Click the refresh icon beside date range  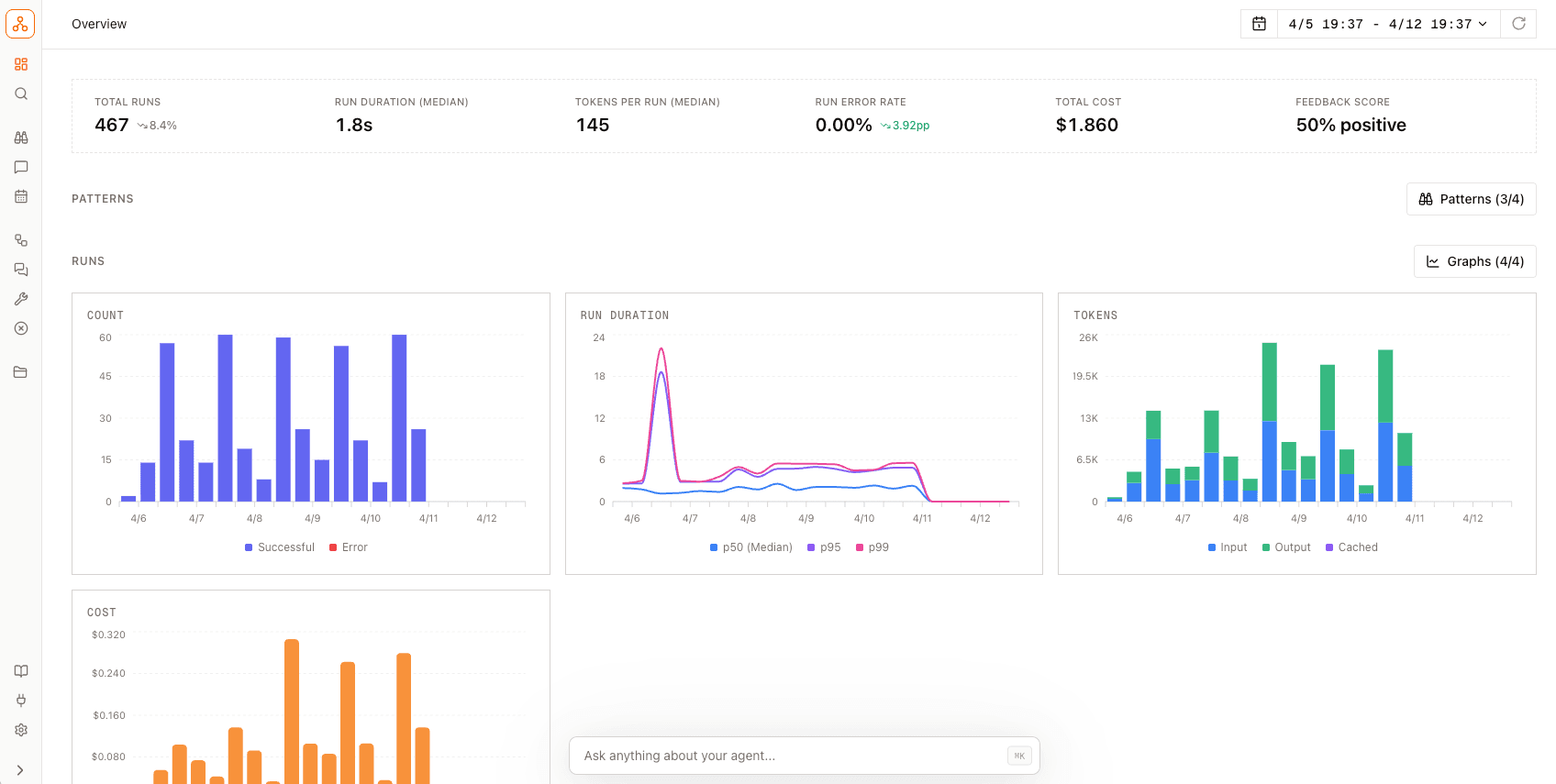point(1518,24)
